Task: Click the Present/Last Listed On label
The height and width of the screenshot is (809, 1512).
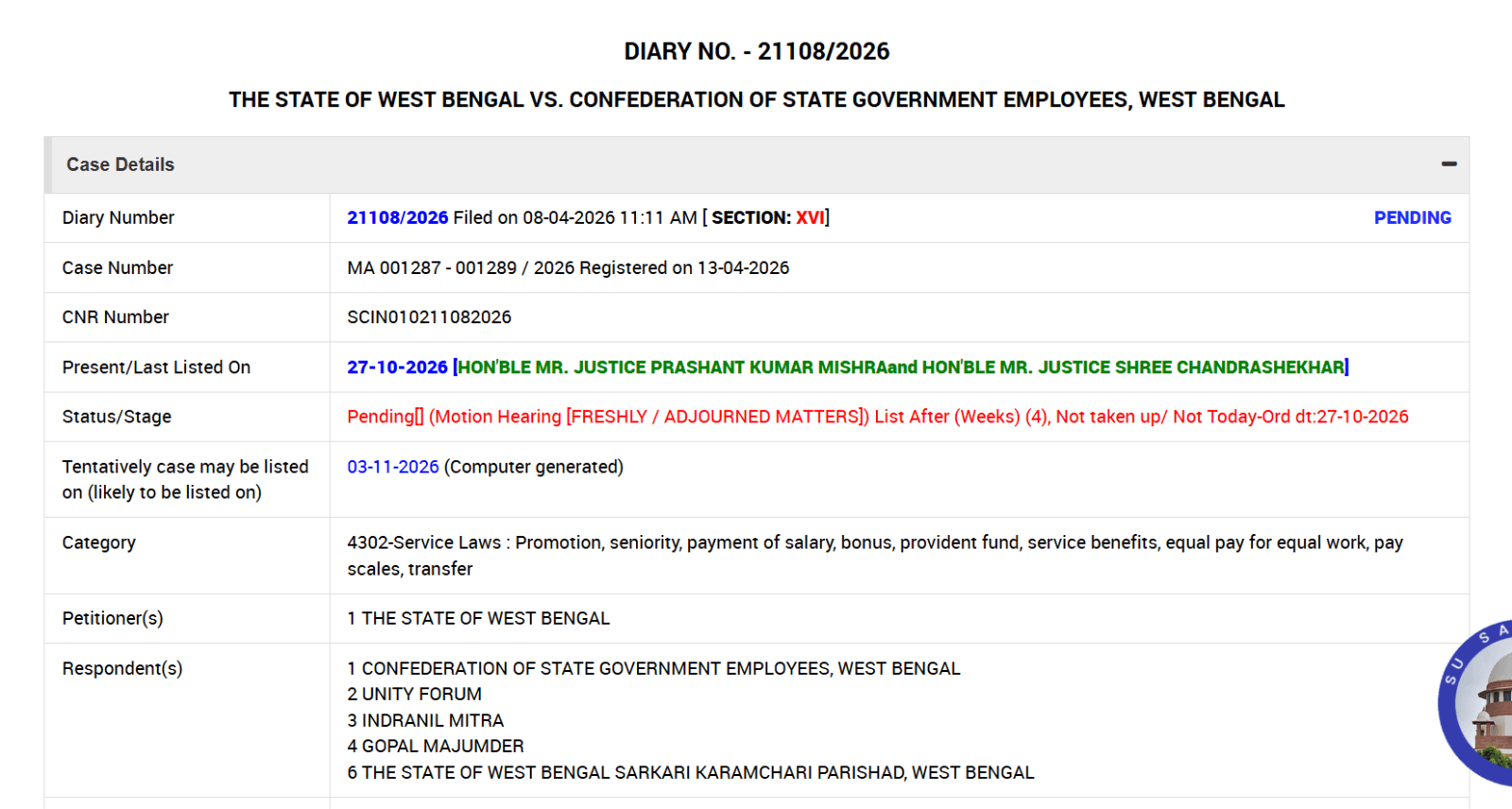Action: click(157, 367)
